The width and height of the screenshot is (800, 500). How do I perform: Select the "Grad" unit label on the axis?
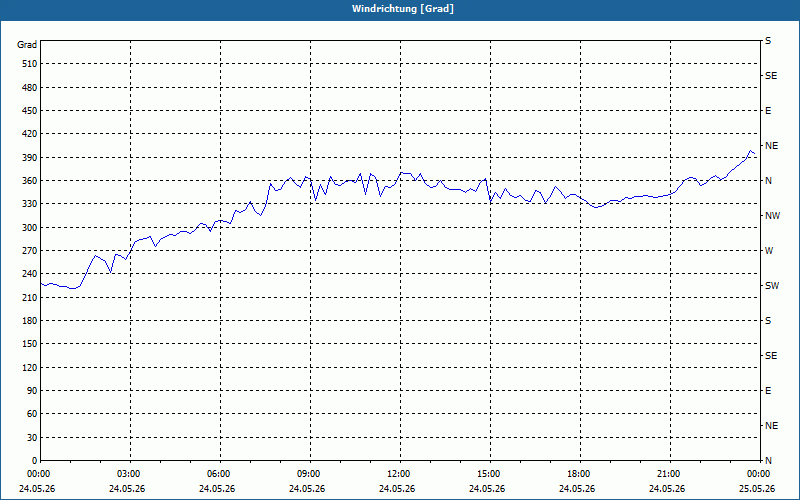pyautogui.click(x=27, y=45)
